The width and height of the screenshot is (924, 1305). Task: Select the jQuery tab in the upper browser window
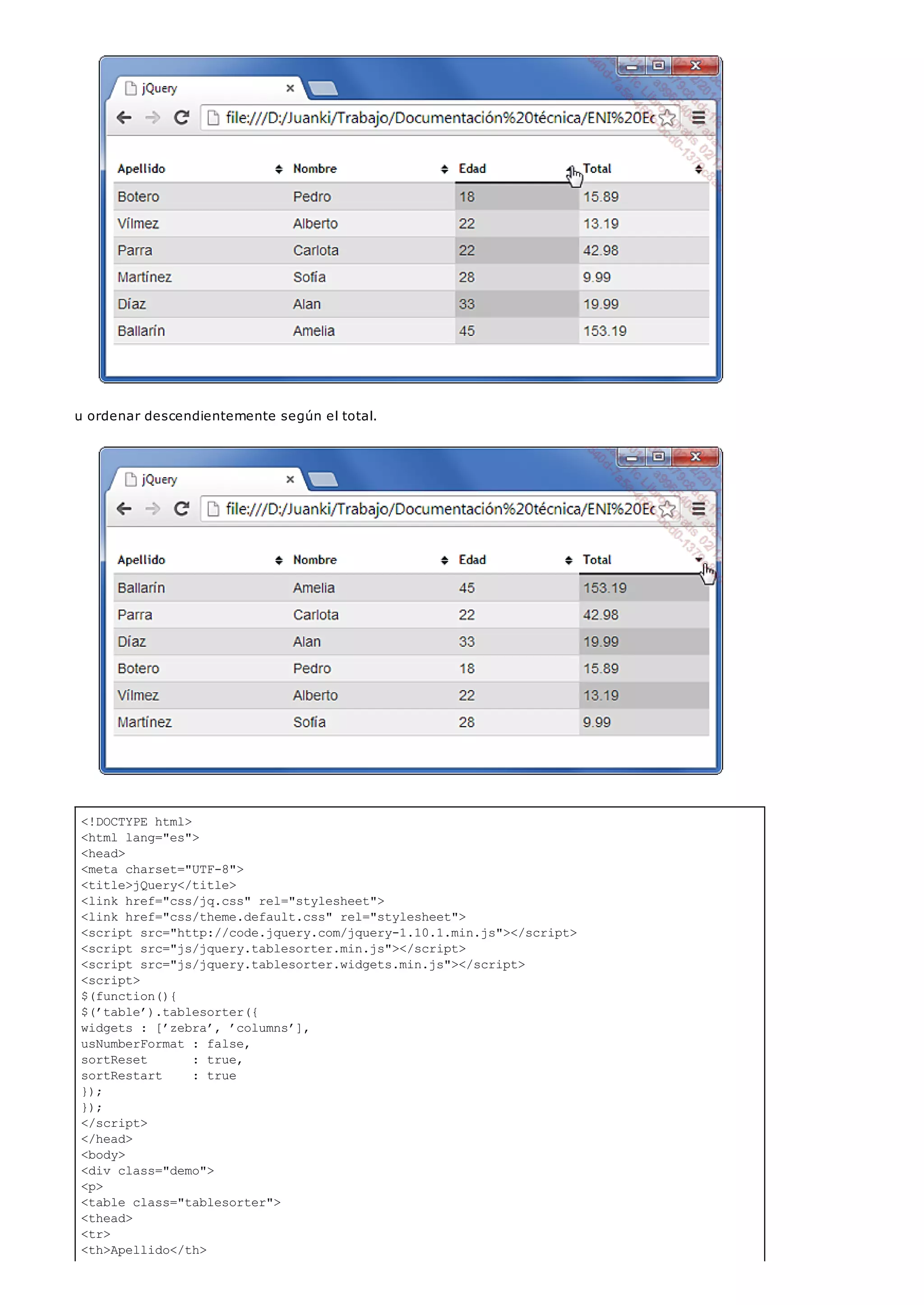(x=208, y=88)
